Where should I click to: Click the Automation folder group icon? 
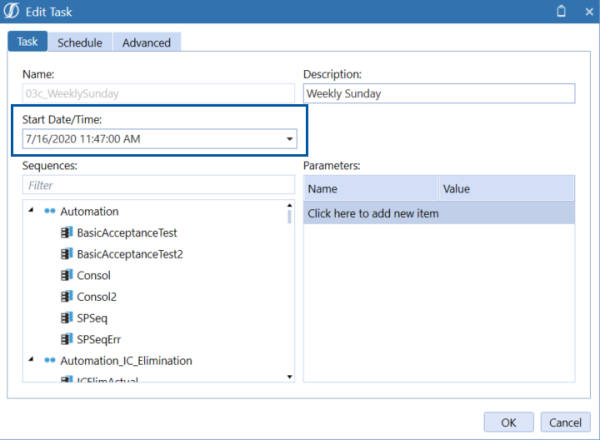(49, 212)
